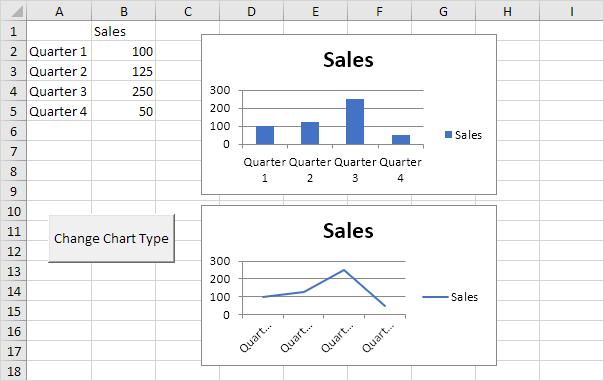Click the Quarter 4 cell
Viewport: 604px width, 381px height.
59,111
